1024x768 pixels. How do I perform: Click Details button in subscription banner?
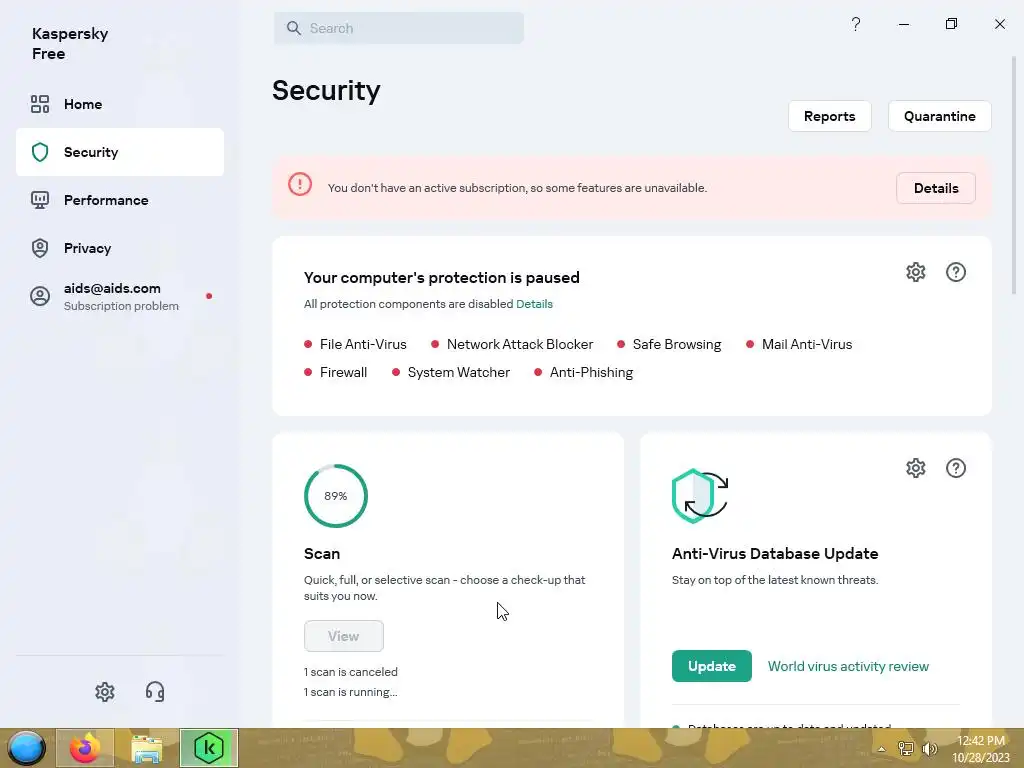pos(936,188)
